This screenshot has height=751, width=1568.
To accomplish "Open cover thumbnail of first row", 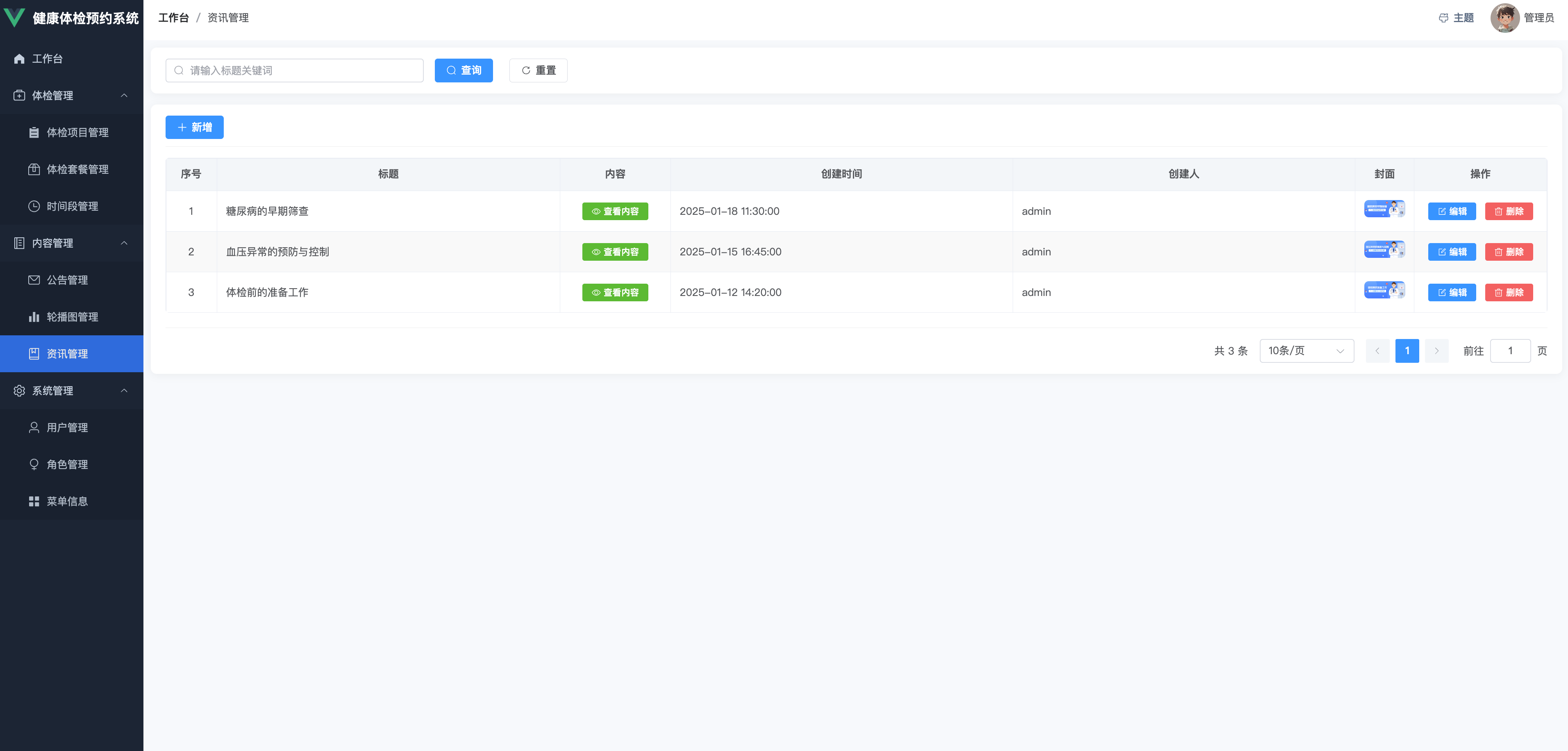I will [x=1384, y=209].
